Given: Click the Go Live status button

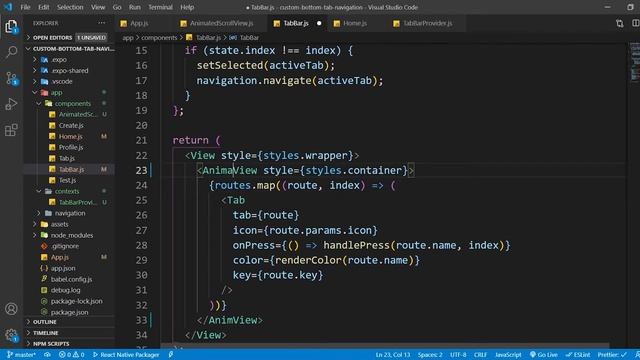Looking at the screenshot, I should [543, 355].
